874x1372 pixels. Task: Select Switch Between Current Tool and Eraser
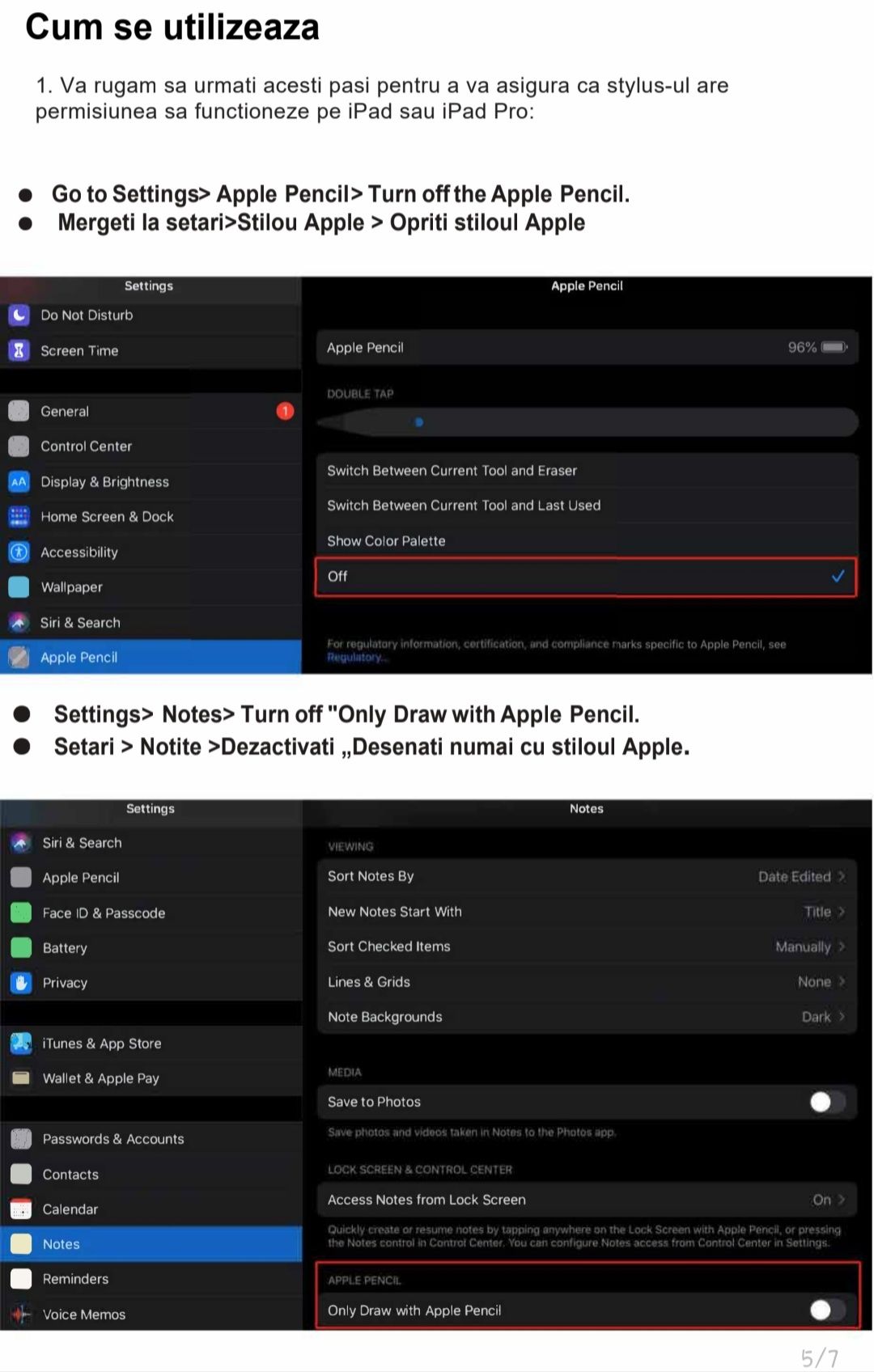coord(586,470)
